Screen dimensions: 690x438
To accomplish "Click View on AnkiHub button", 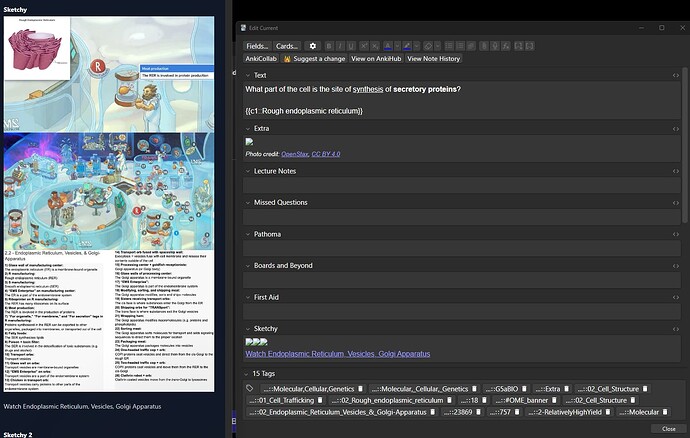I will (x=376, y=59).
